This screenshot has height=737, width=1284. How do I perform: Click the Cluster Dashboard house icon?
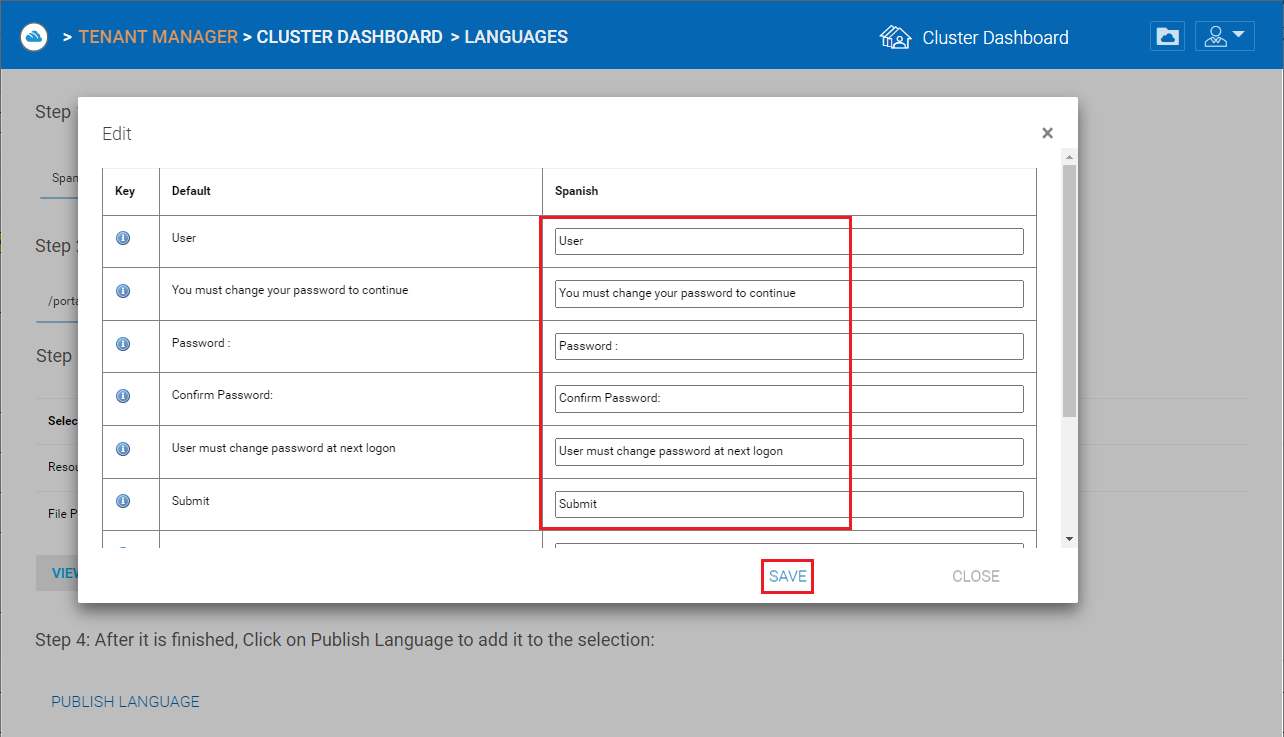895,37
